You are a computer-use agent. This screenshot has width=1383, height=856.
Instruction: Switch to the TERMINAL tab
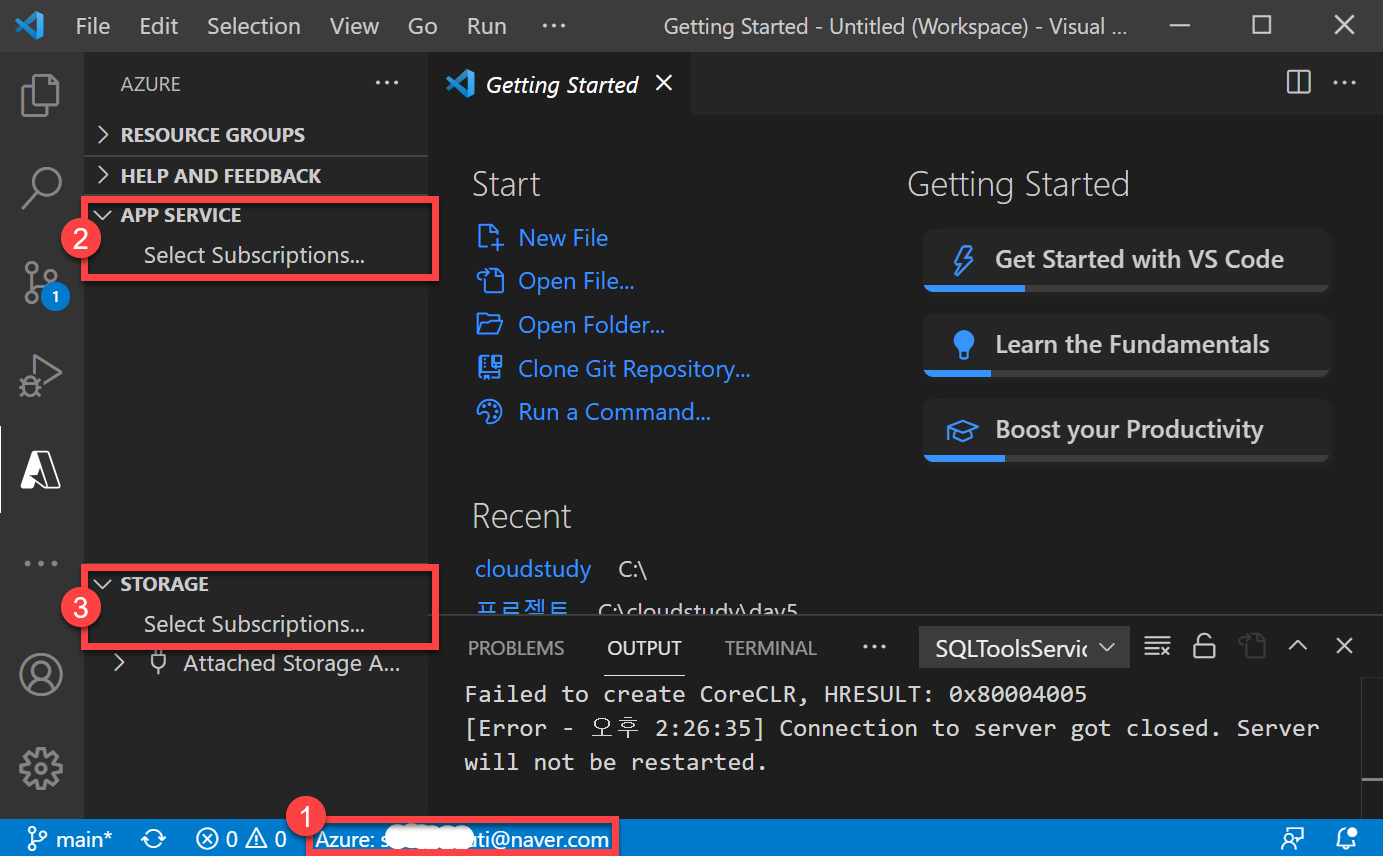(770, 648)
